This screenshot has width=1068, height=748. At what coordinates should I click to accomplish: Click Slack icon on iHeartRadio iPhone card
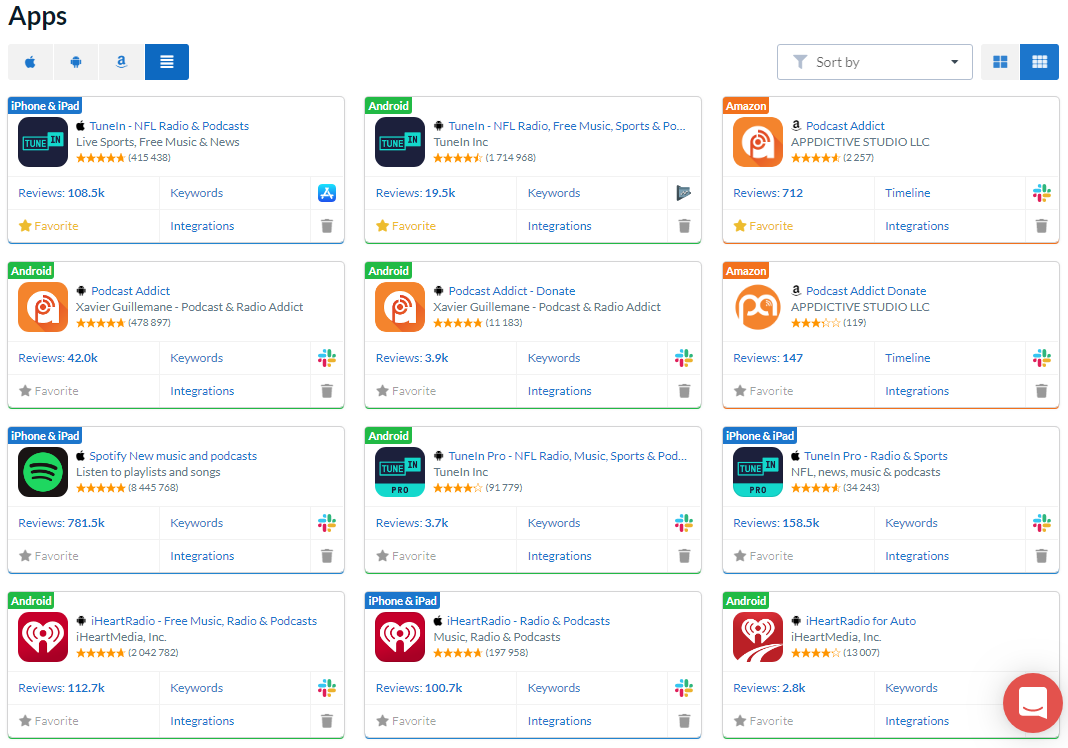pyautogui.click(x=684, y=687)
